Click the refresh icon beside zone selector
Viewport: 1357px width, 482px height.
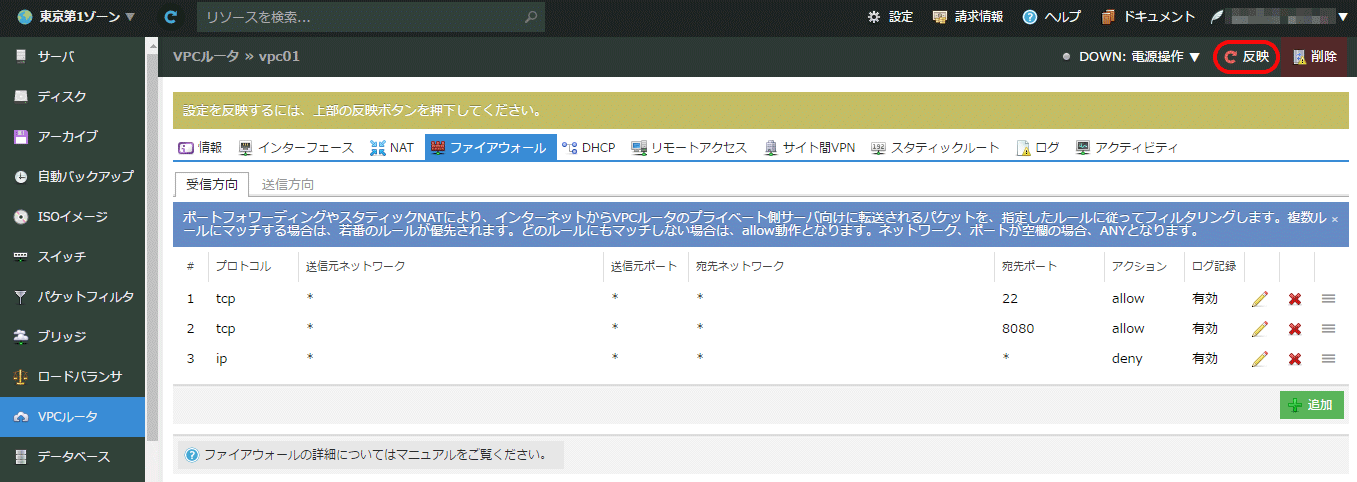(x=171, y=17)
